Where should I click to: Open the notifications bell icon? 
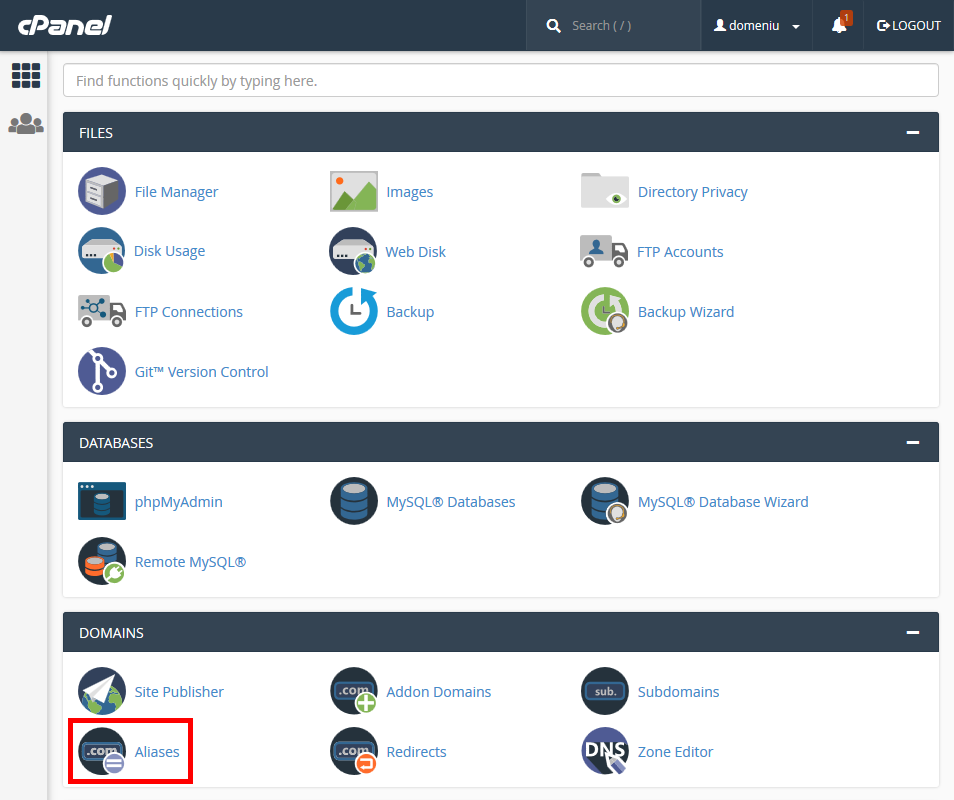click(x=840, y=24)
